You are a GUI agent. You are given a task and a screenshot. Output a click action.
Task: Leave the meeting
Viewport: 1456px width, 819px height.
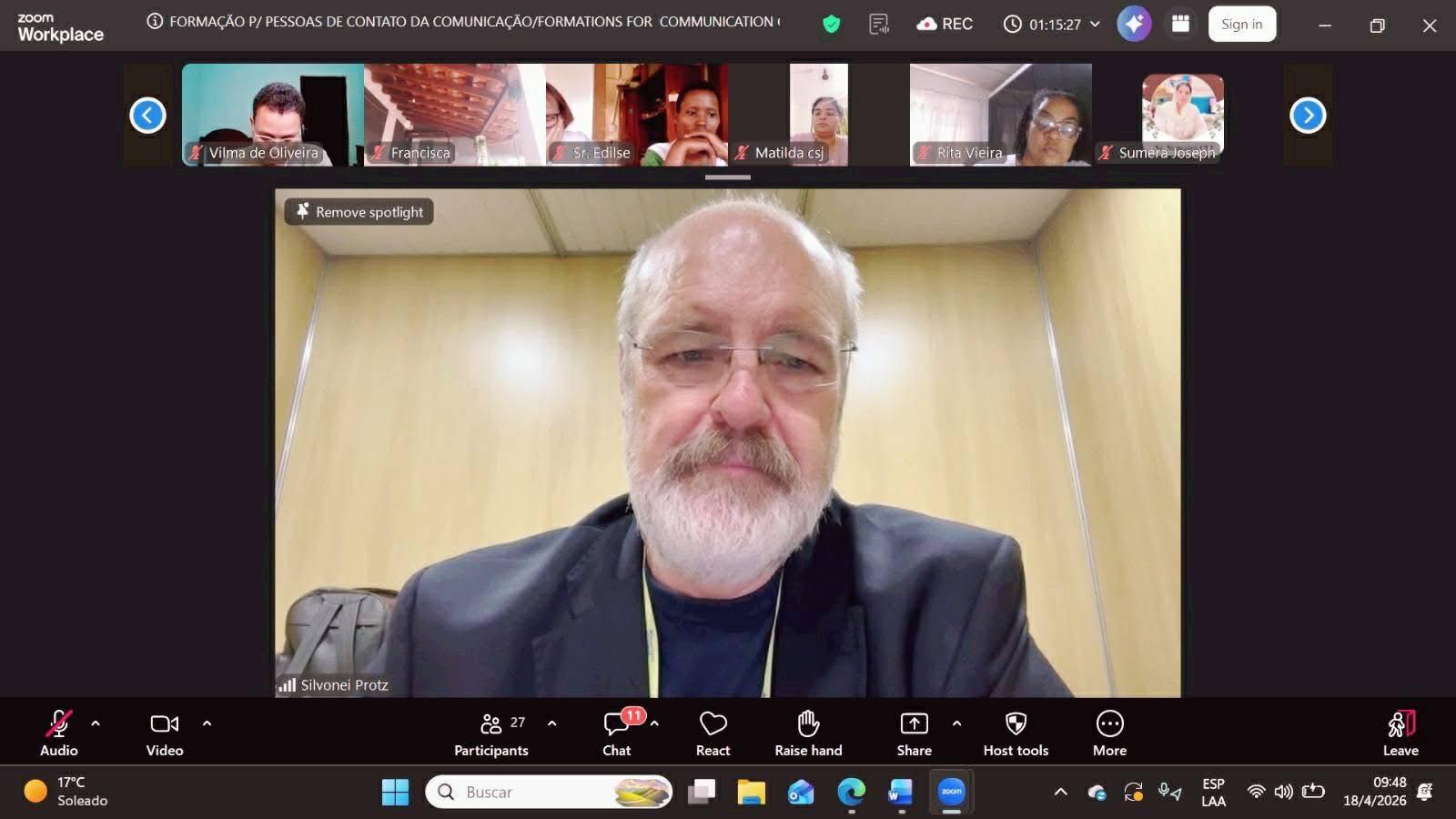tap(1400, 732)
